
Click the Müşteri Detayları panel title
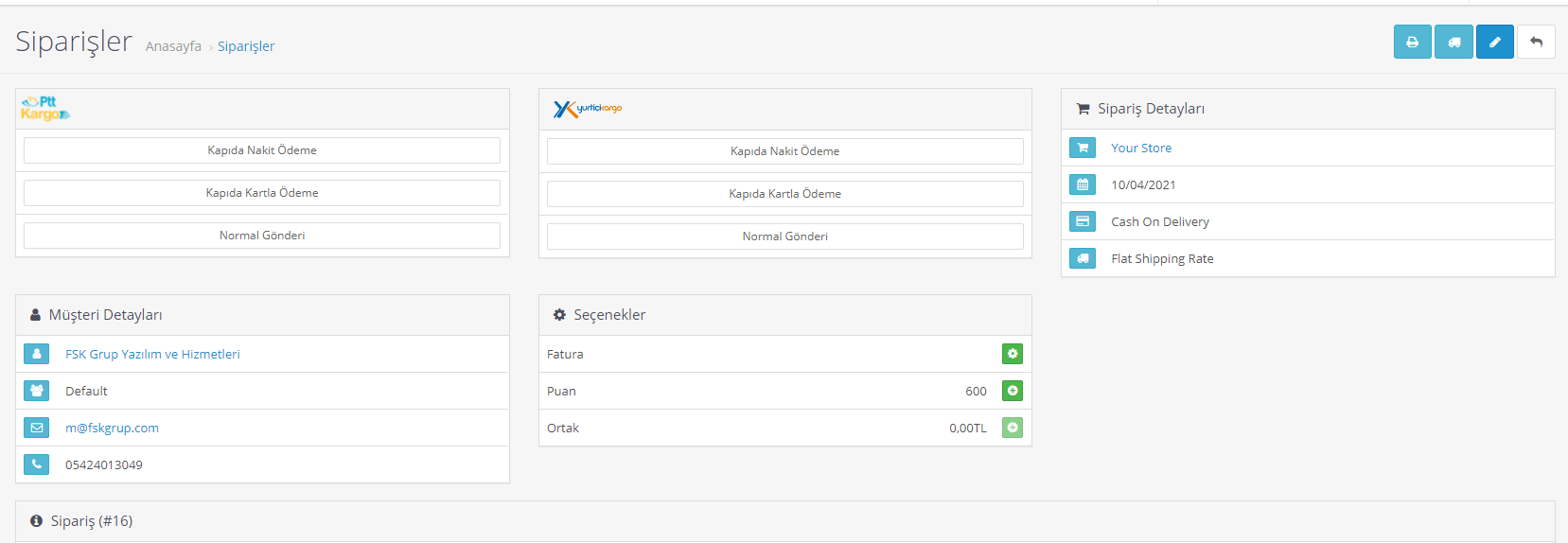[x=106, y=315]
